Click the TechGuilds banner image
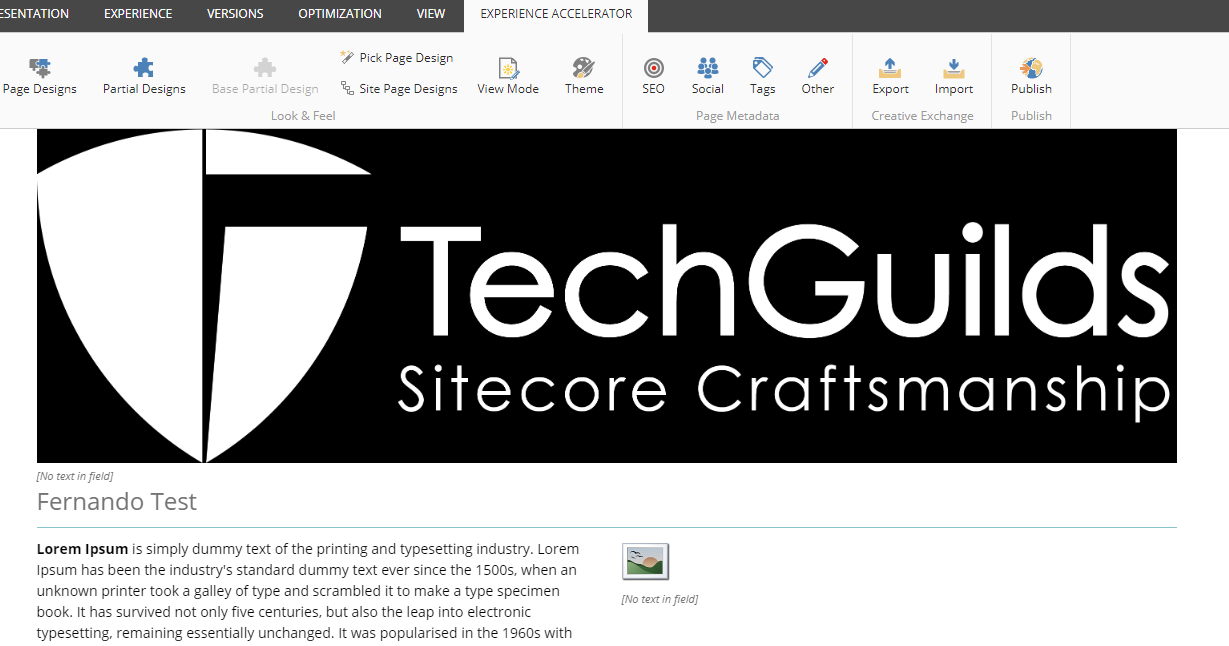 (x=607, y=296)
